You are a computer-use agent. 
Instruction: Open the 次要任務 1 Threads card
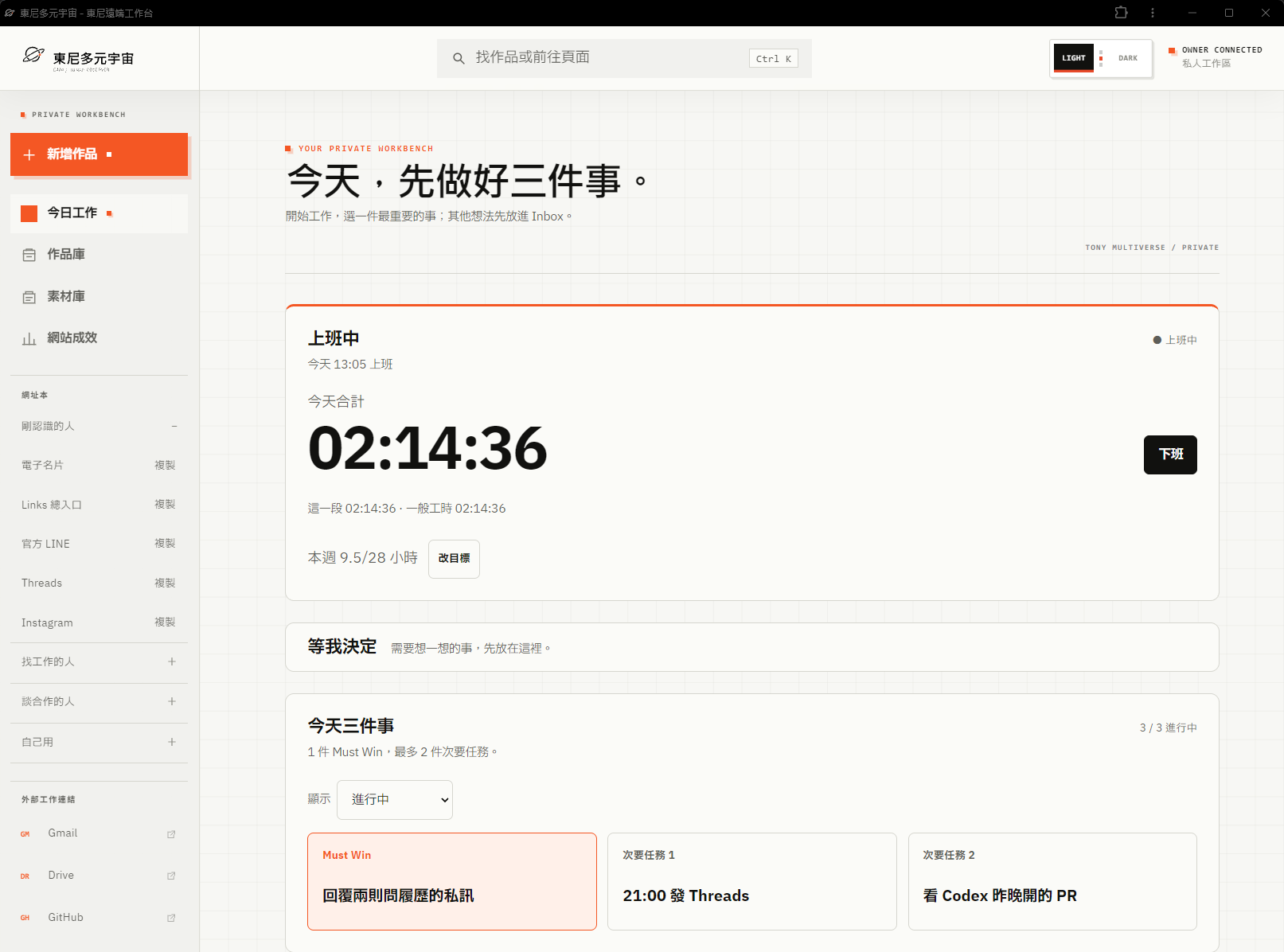point(752,881)
